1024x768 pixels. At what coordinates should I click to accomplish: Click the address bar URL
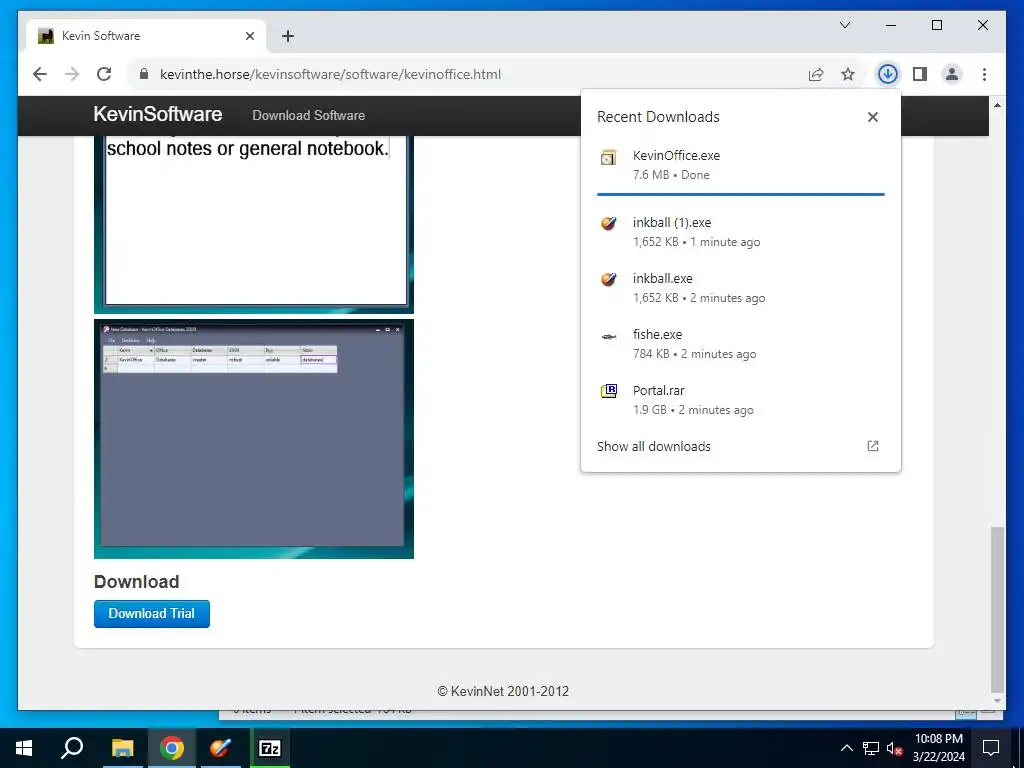click(330, 74)
